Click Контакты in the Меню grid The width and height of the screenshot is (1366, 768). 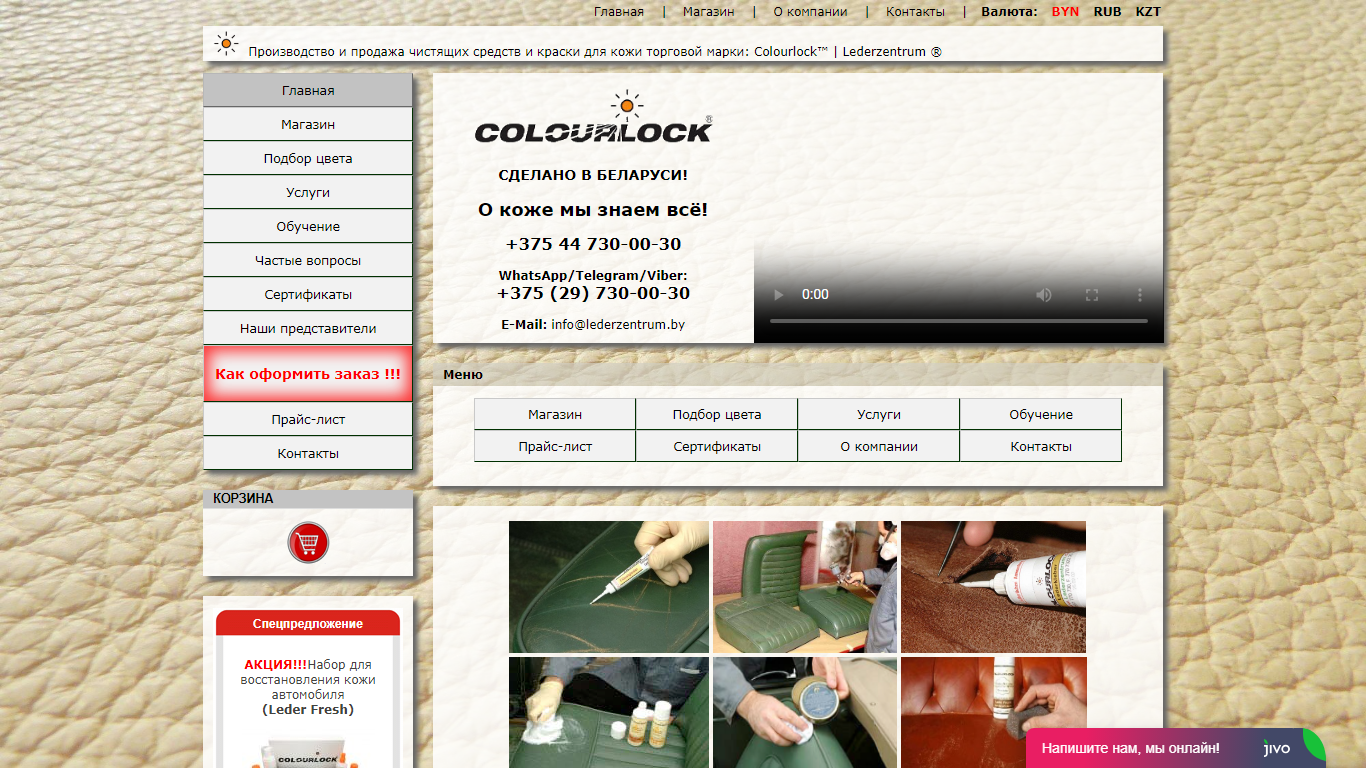click(x=1041, y=446)
